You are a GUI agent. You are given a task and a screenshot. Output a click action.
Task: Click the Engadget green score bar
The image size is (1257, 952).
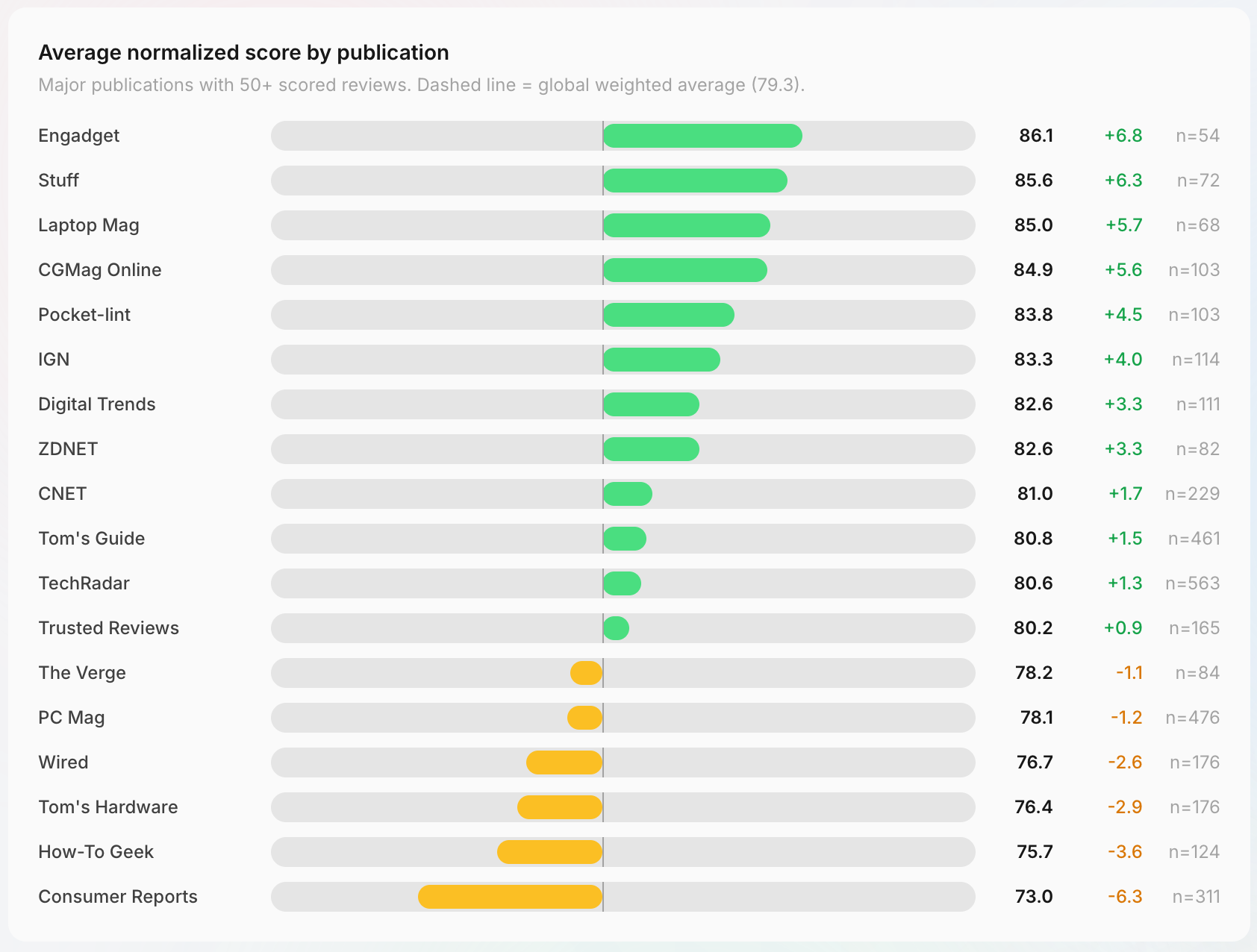[702, 136]
